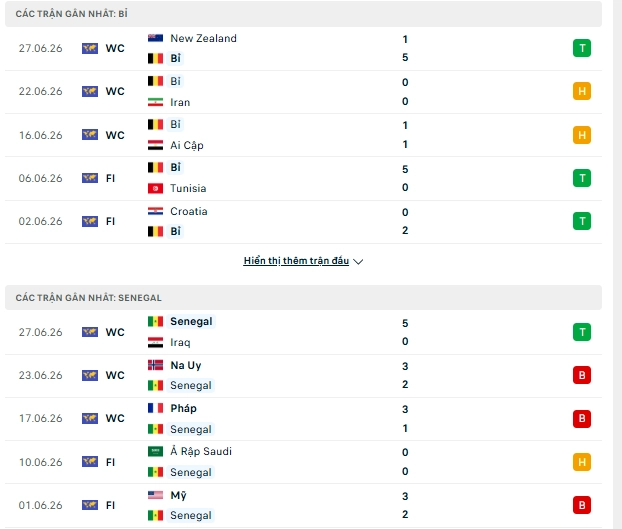Open the Bỉ vs Tunisia 5-0 score
The height and width of the screenshot is (529, 622).
405,178
